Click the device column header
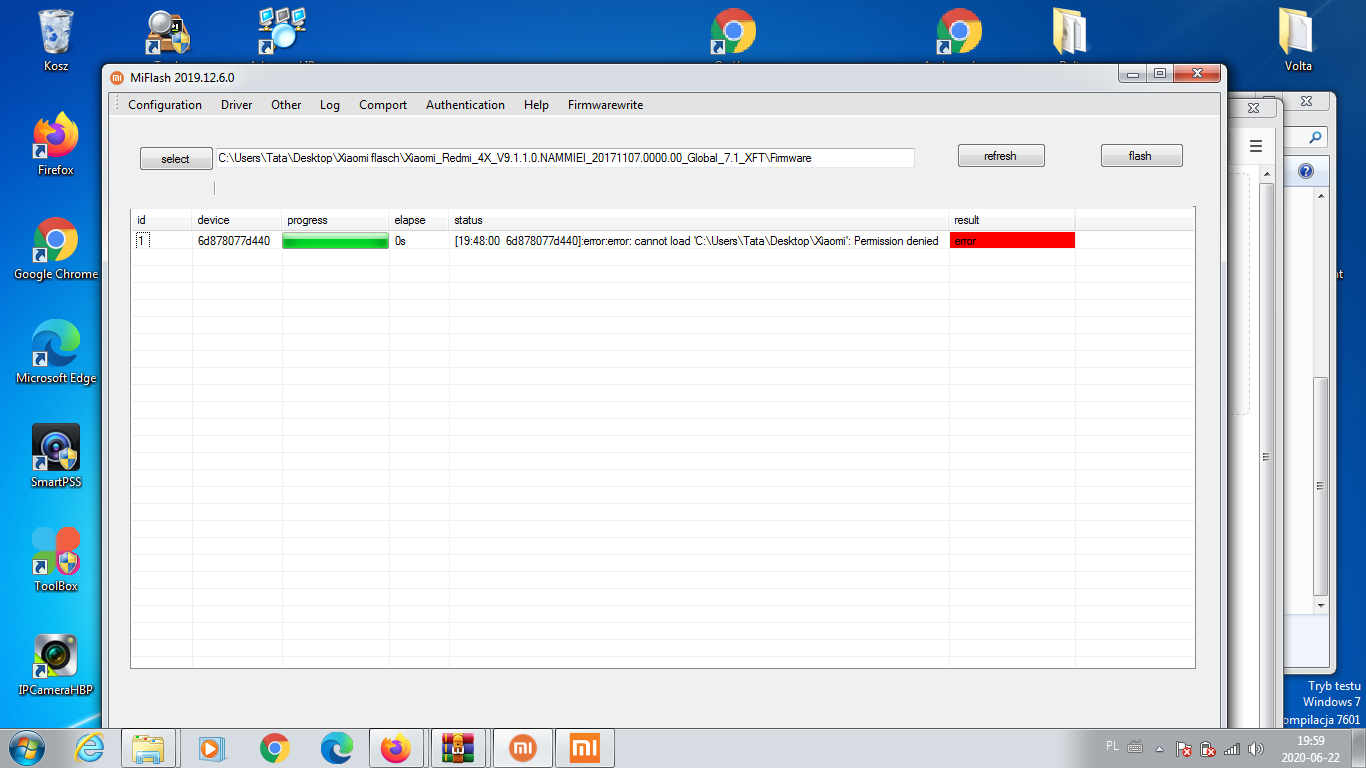This screenshot has height=768, width=1366. [x=237, y=220]
